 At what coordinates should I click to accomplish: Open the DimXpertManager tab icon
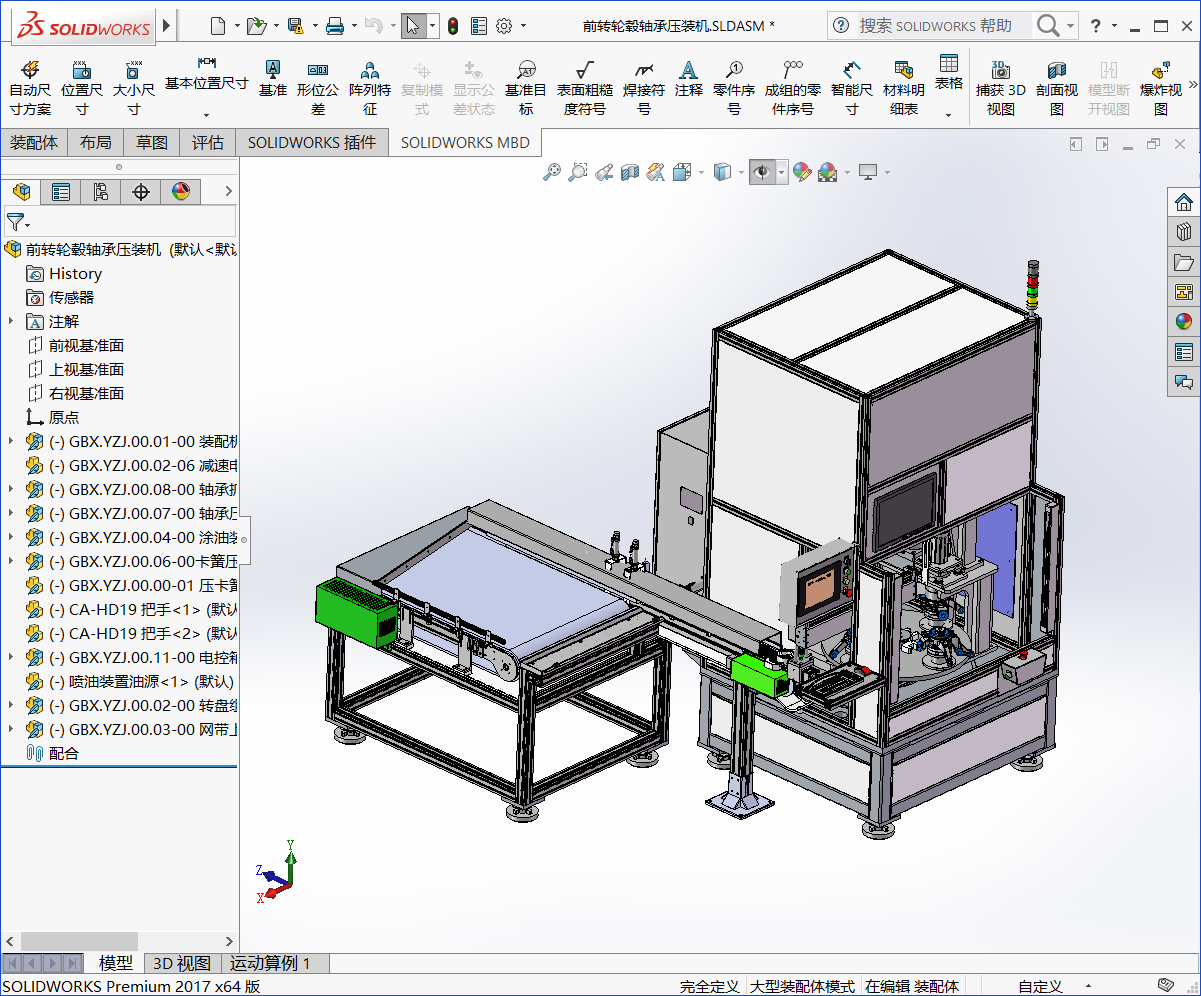[141, 191]
